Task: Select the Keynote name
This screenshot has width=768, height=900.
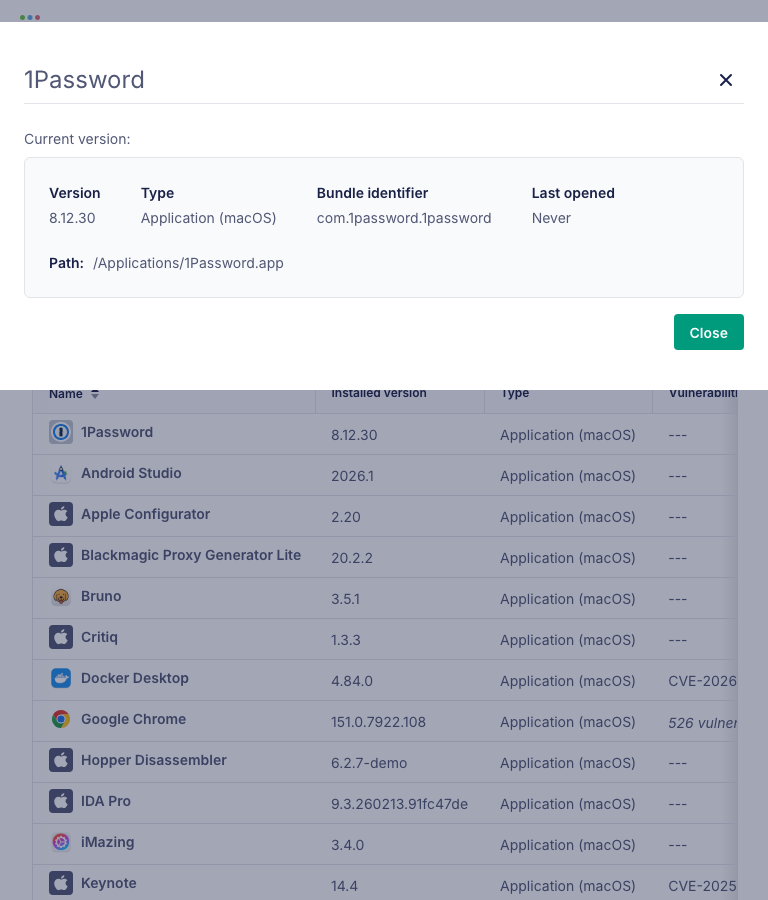Action: [108, 883]
